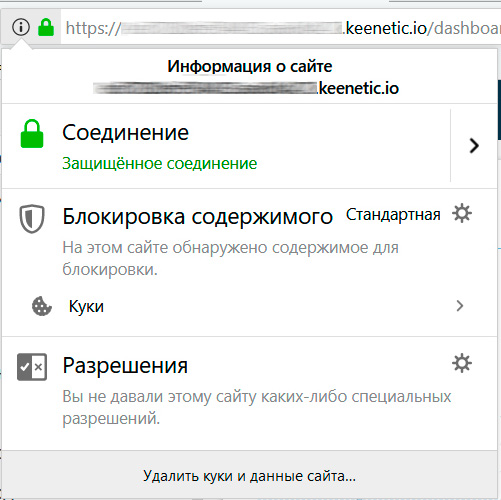Click the Блокировка содержимого heading
The image size is (501, 500).
(198, 217)
